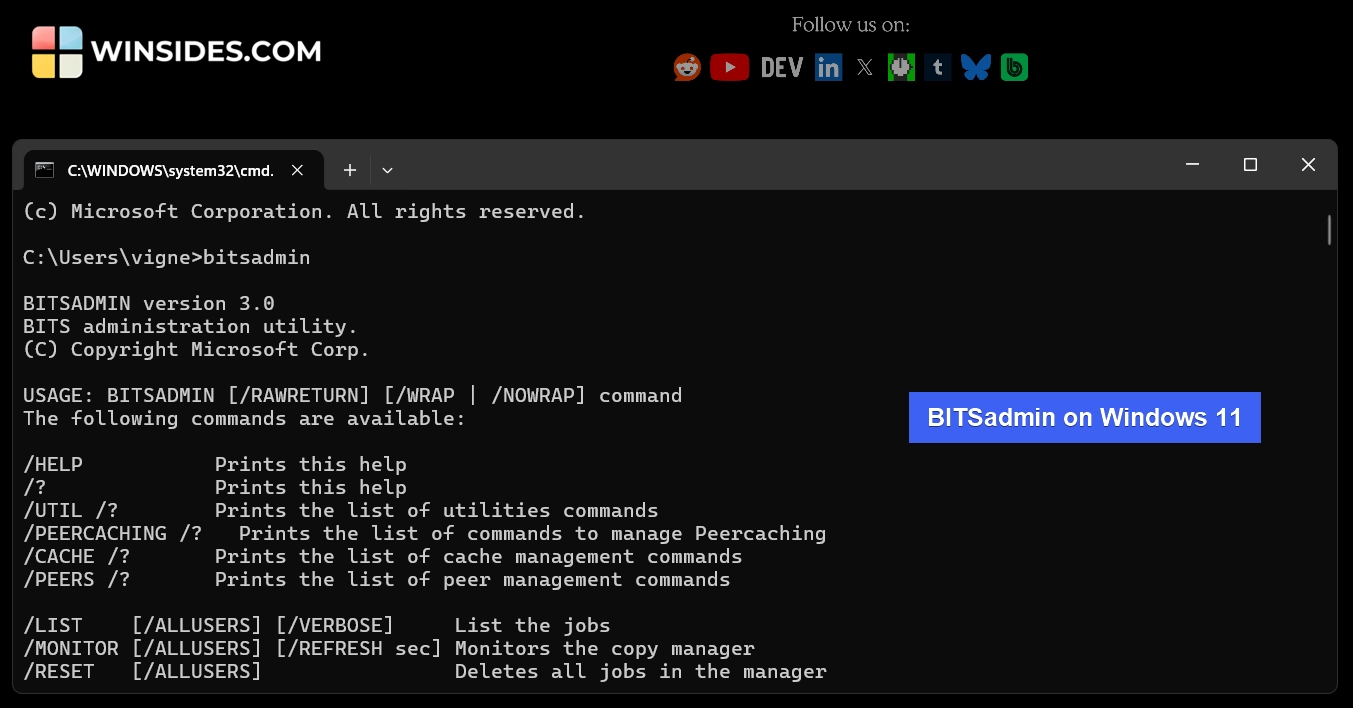Maximize the terminal window
The image size is (1353, 708).
(x=1250, y=165)
